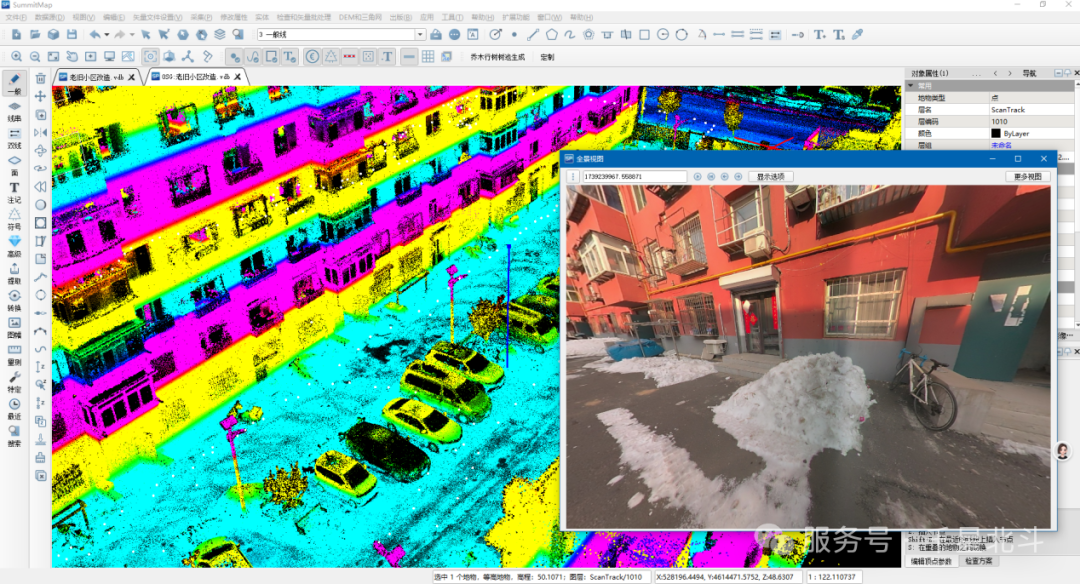Click the Zoom out magnifier
This screenshot has width=1080, height=584.
pyautogui.click(x=35, y=56)
